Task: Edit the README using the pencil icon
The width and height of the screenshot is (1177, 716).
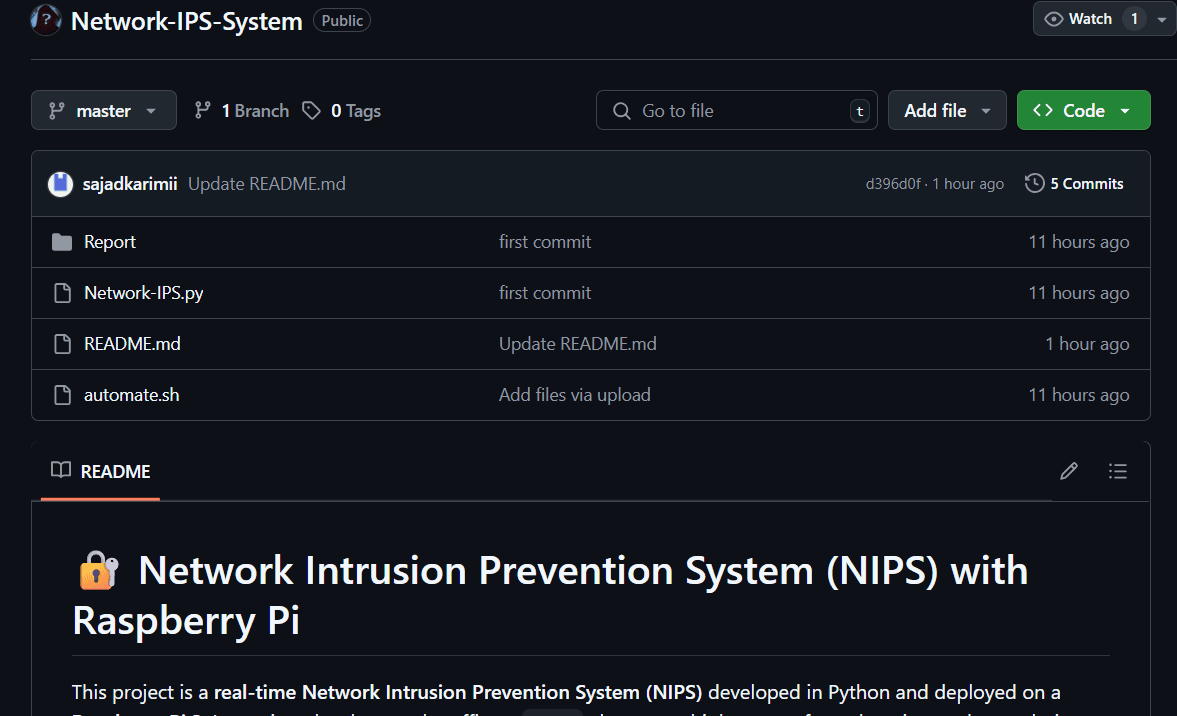Action: (1068, 470)
